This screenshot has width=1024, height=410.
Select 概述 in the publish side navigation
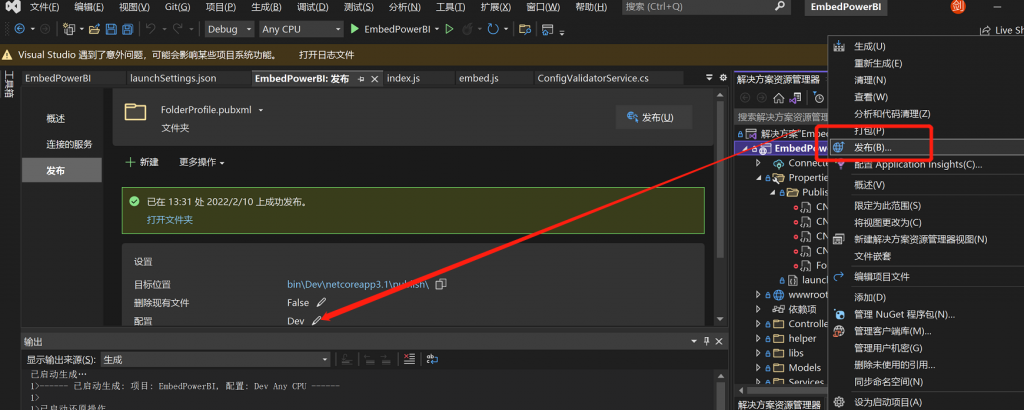56,119
